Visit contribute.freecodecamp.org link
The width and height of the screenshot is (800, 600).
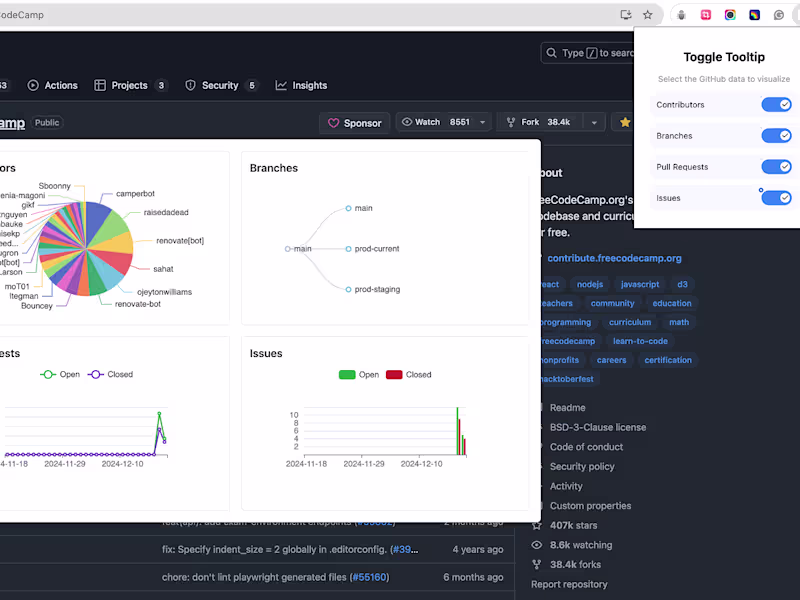(614, 258)
